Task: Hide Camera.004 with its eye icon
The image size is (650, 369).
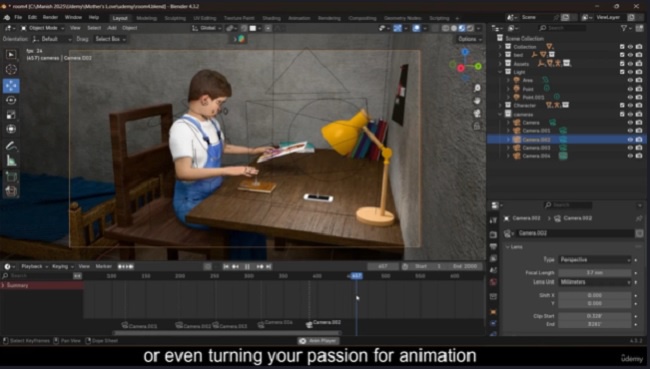Action: pyautogui.click(x=630, y=156)
